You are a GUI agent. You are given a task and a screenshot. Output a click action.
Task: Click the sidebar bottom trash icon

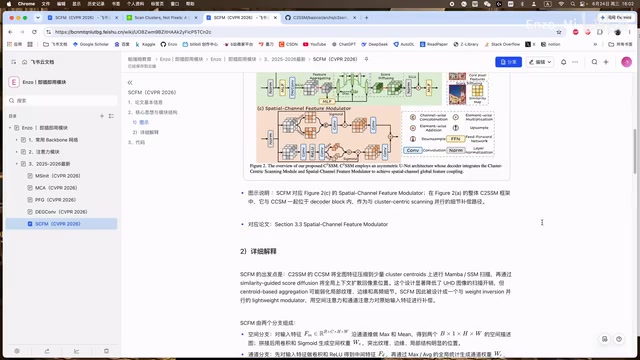[107, 351]
